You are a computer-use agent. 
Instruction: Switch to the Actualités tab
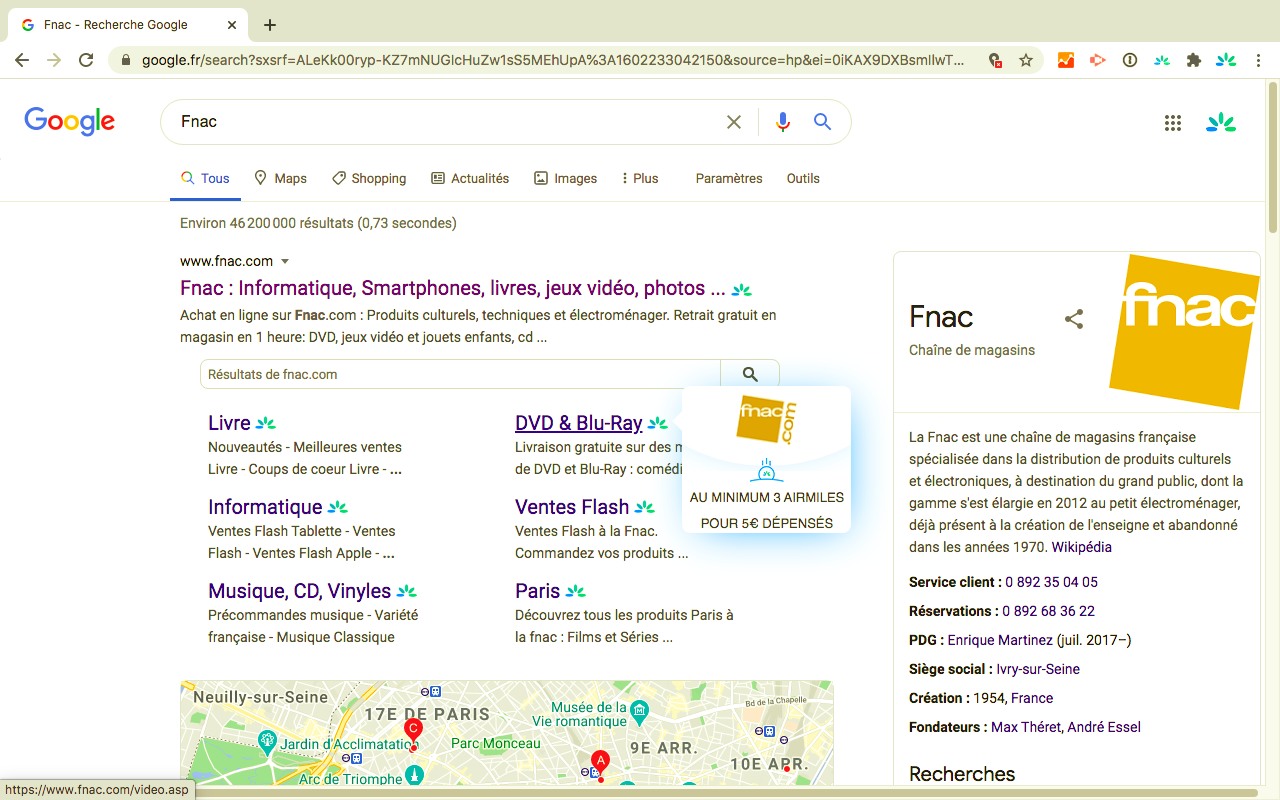pos(470,178)
